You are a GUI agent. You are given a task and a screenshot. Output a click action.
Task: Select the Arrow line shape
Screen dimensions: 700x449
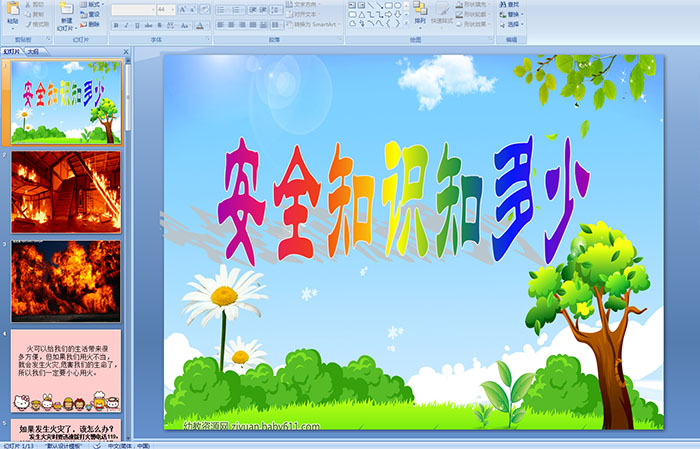(379, 5)
